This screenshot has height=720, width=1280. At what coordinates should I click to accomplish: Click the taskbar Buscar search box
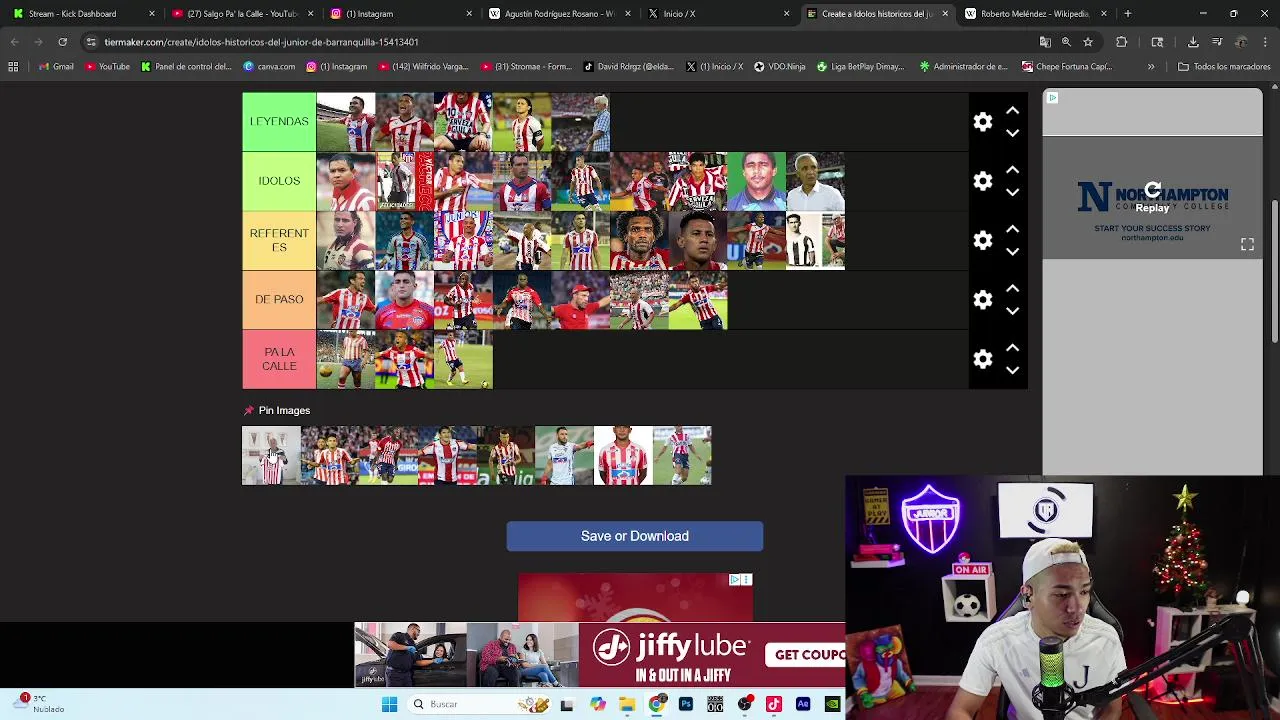pos(478,704)
